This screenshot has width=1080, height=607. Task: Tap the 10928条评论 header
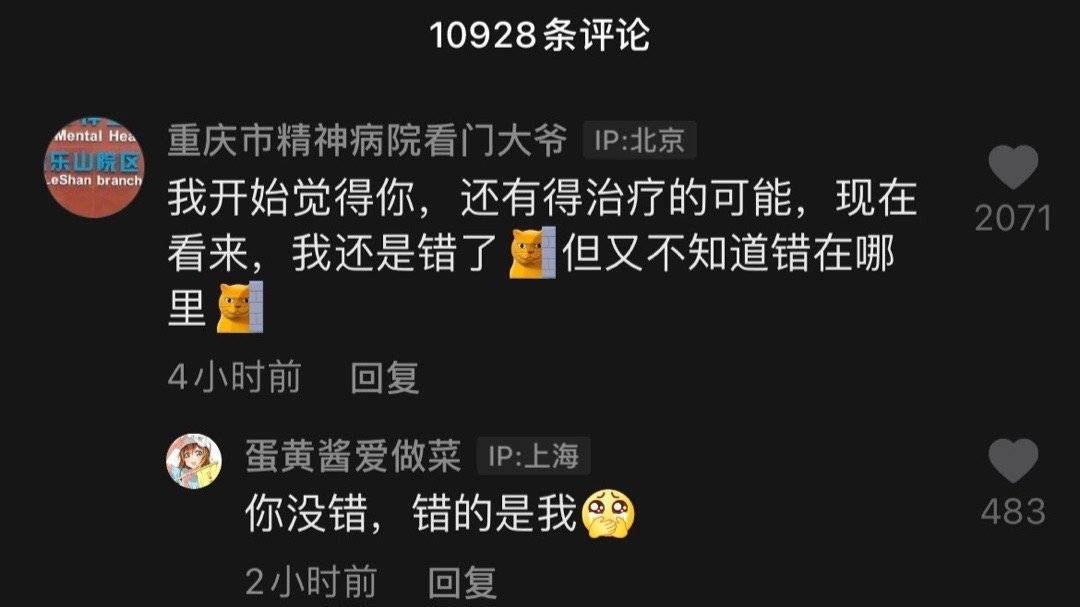(540, 34)
